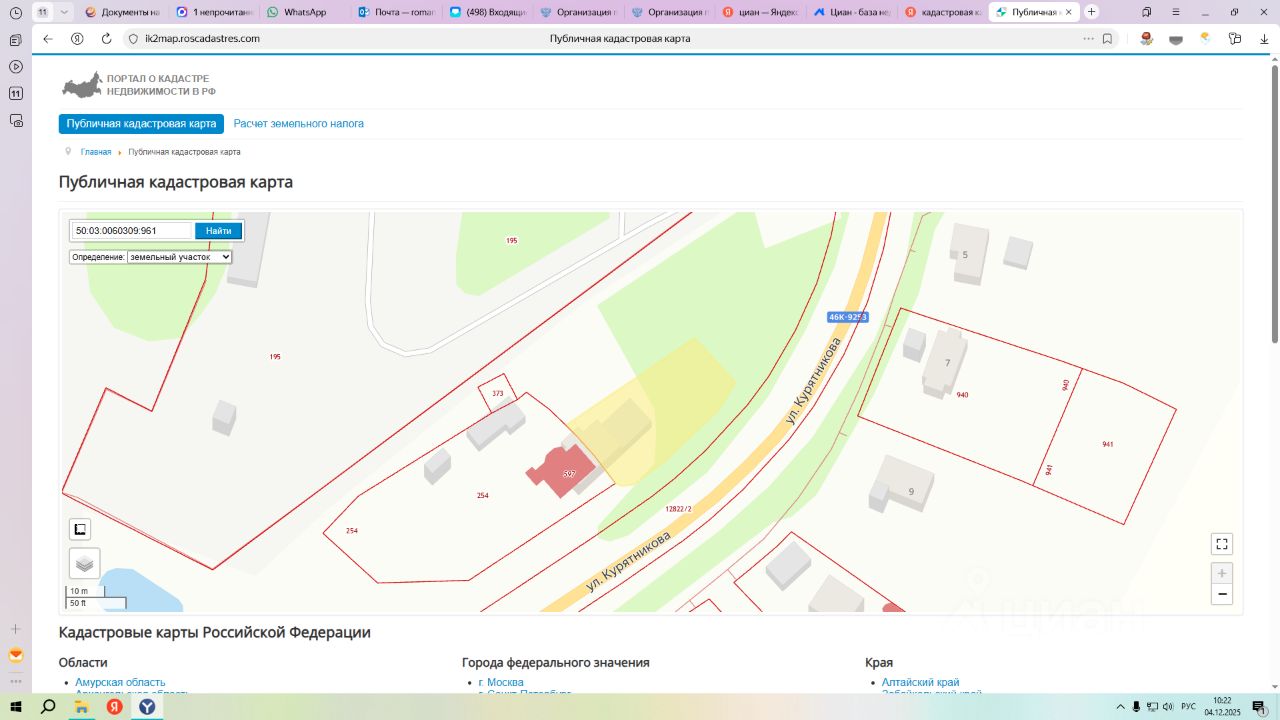Switch to Циан - база browser tab
This screenshot has width=1280, height=720.
850,12
